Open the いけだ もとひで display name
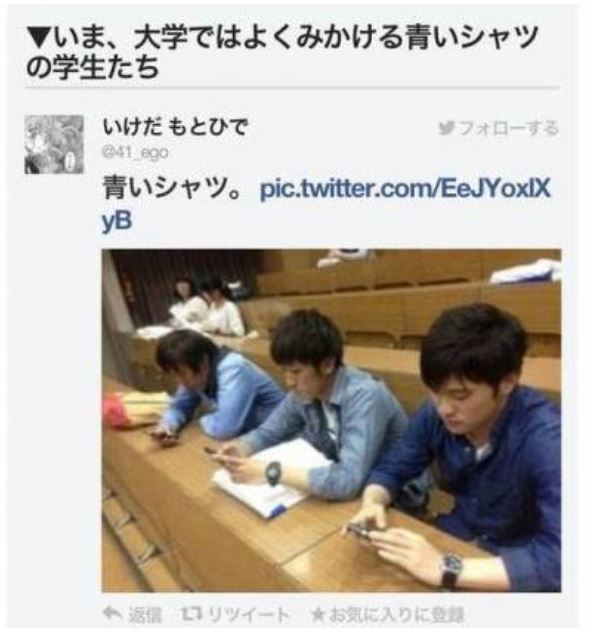Image resolution: width=601 pixels, height=643 pixels. (175, 127)
